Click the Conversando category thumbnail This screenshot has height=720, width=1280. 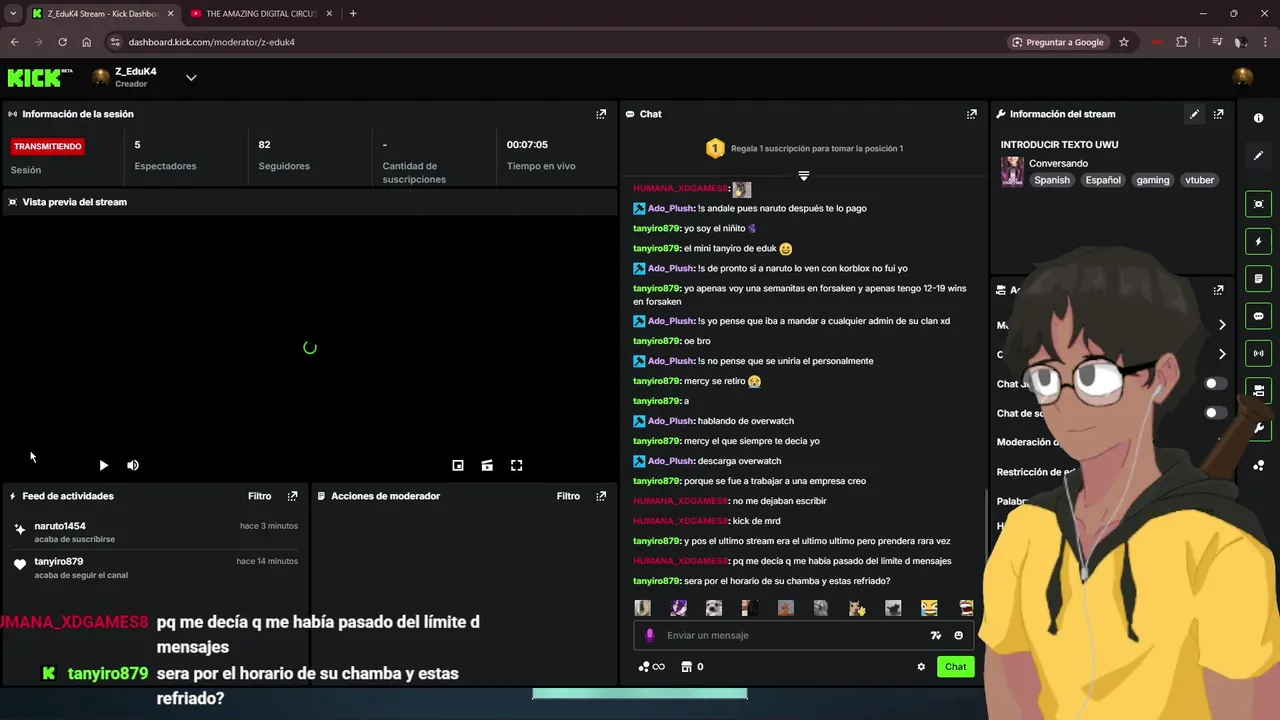click(x=1012, y=171)
